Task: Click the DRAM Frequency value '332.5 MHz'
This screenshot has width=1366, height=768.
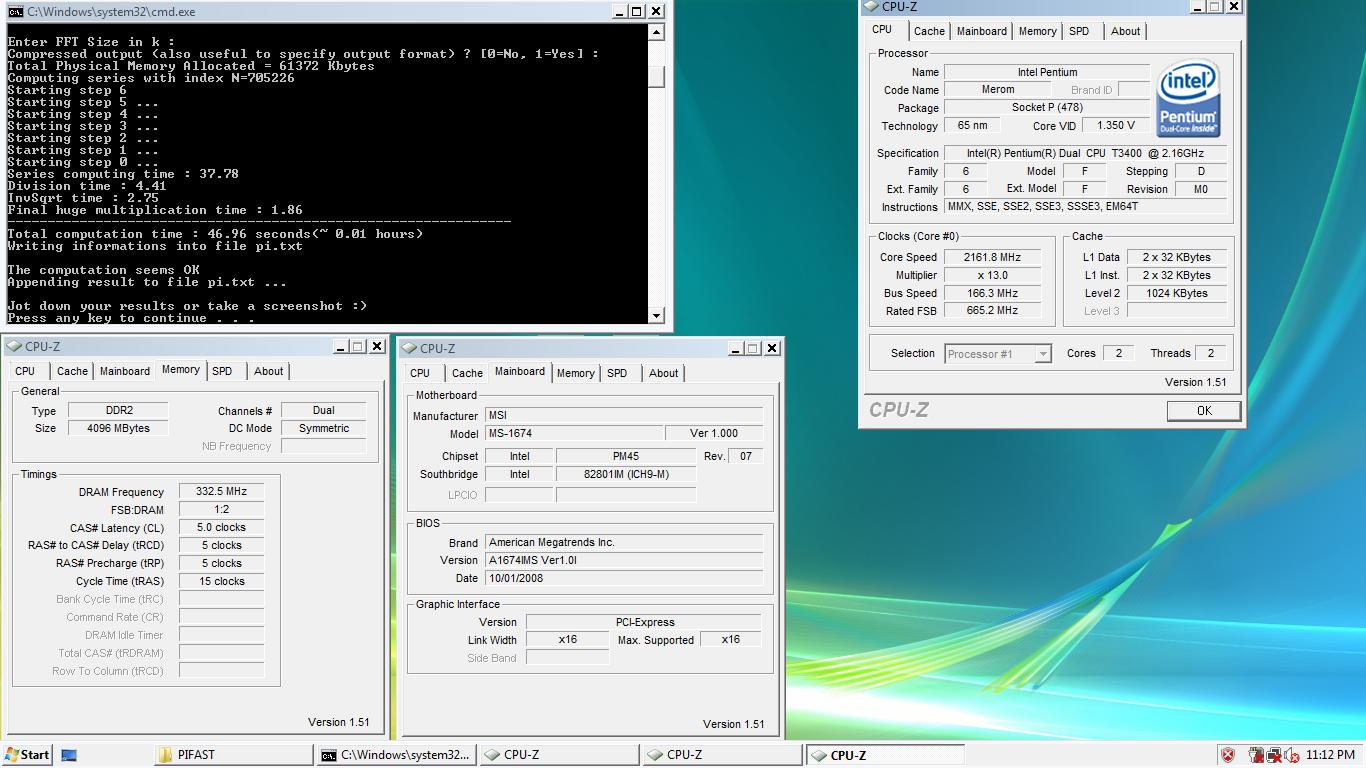Action: click(222, 491)
